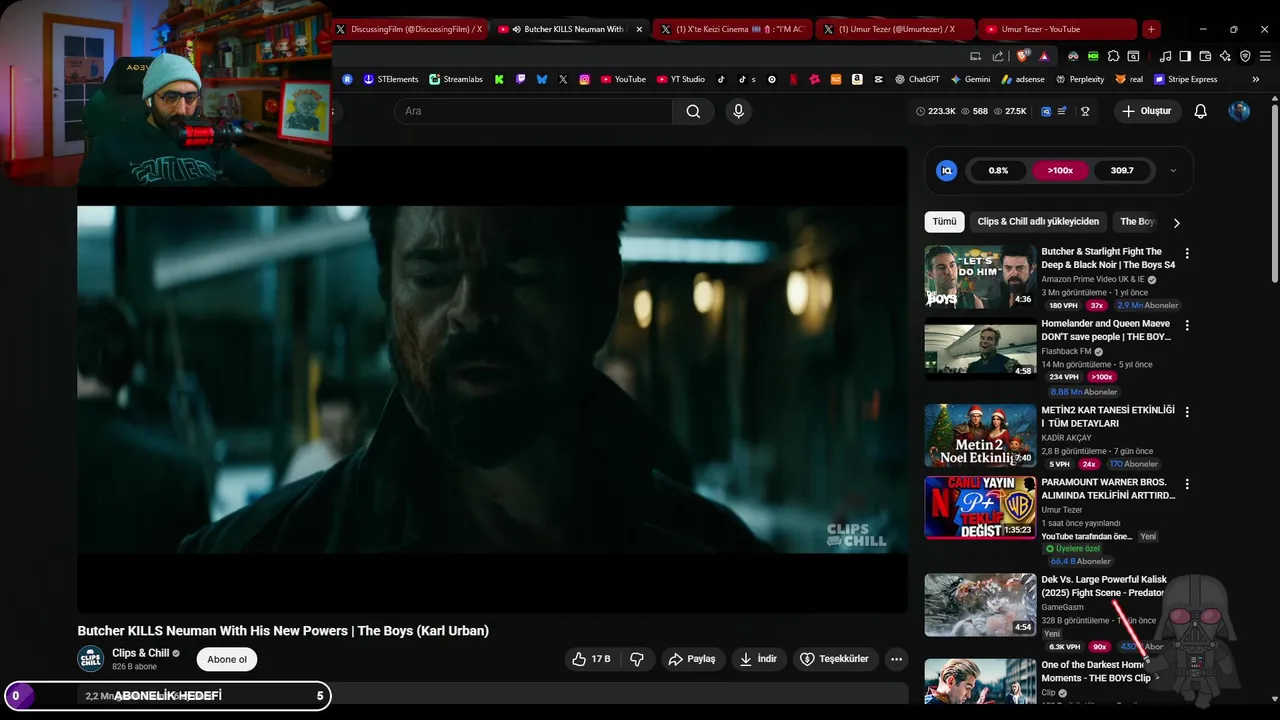Open Brave Leo AI sparkle icon
Viewport: 1280px width, 720px height.
pyautogui.click(x=1225, y=56)
